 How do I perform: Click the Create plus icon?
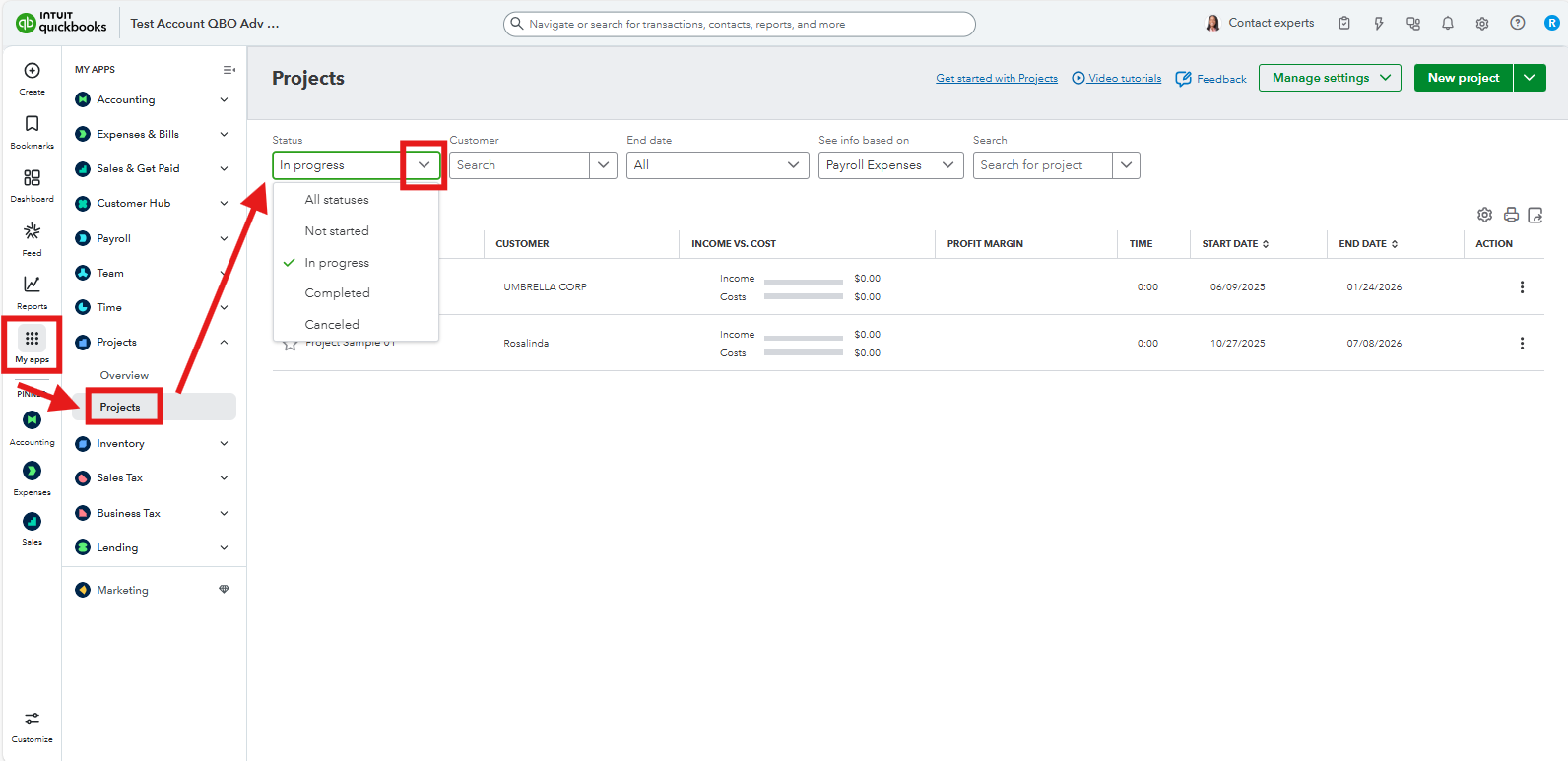[32, 71]
